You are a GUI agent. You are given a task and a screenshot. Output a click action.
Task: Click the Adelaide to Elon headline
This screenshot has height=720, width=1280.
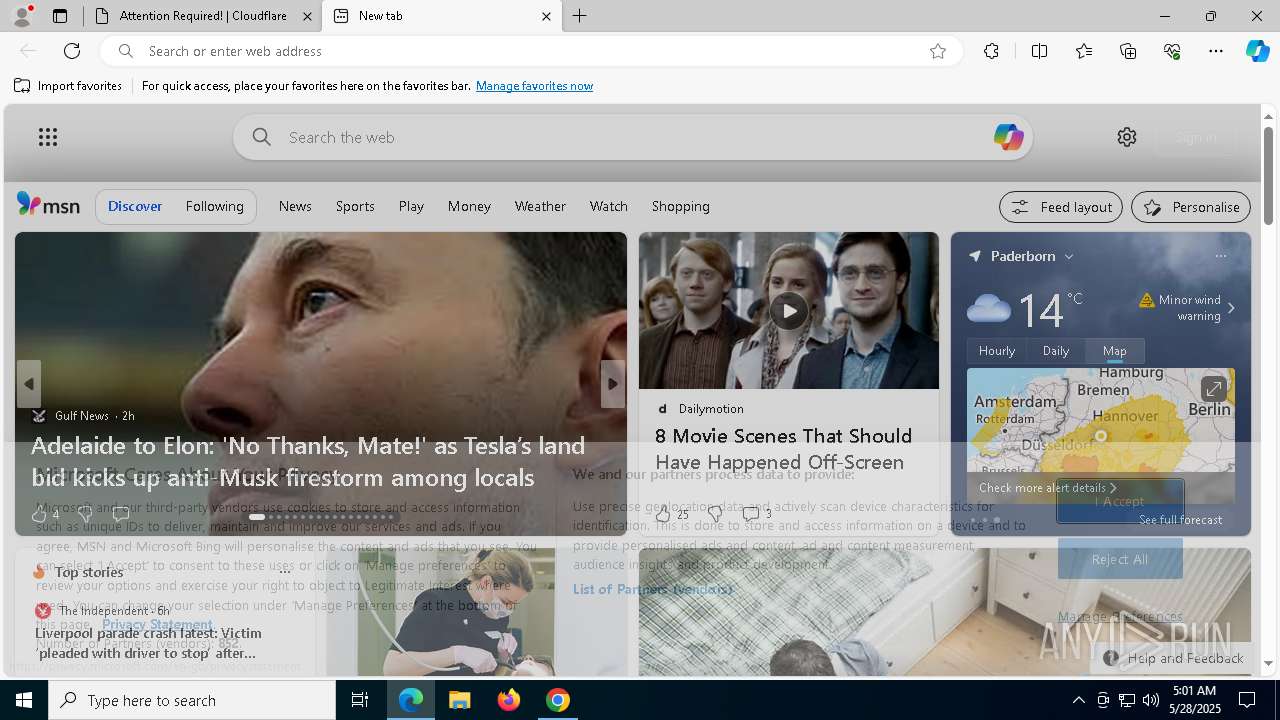(x=308, y=461)
